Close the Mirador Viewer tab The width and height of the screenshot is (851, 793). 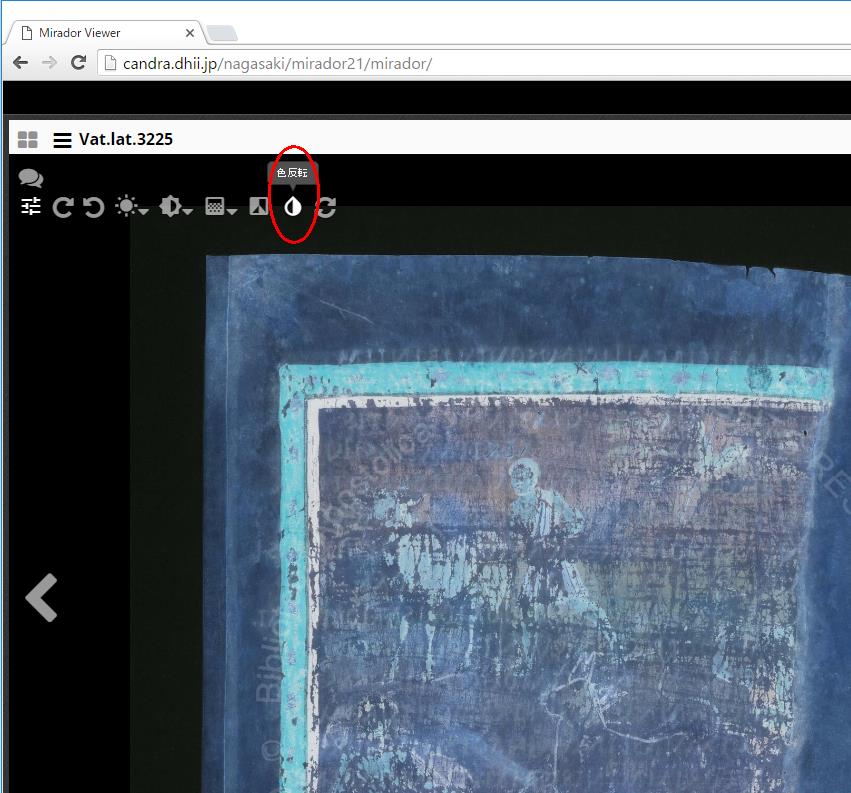point(190,33)
